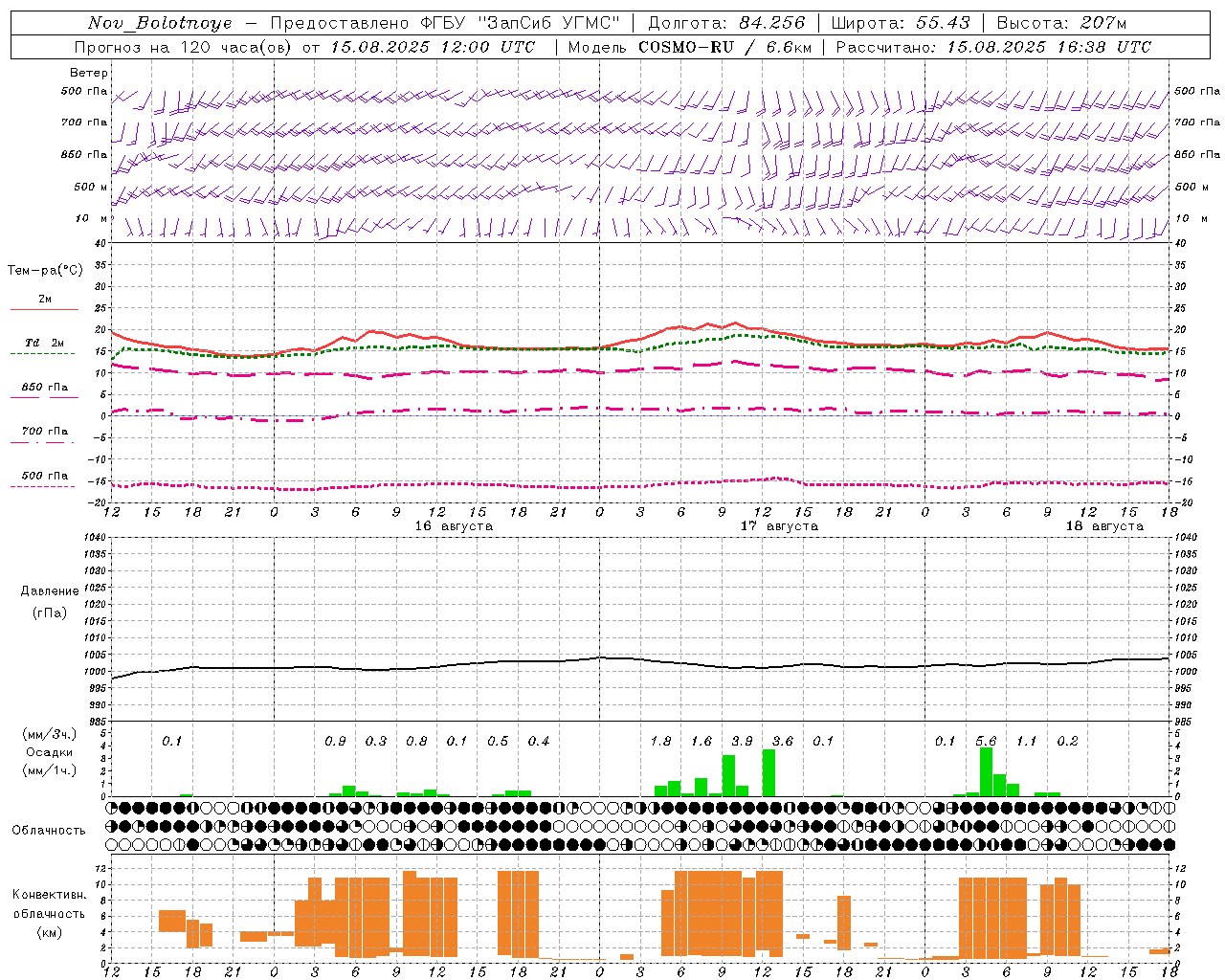The image size is (1225, 980).
Task: Click the "(мм/3ч.)" precipitation unit label
Action: (x=49, y=734)
